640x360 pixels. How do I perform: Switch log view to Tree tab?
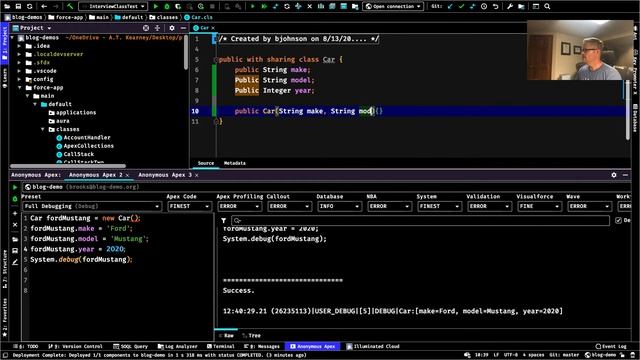[251, 336]
